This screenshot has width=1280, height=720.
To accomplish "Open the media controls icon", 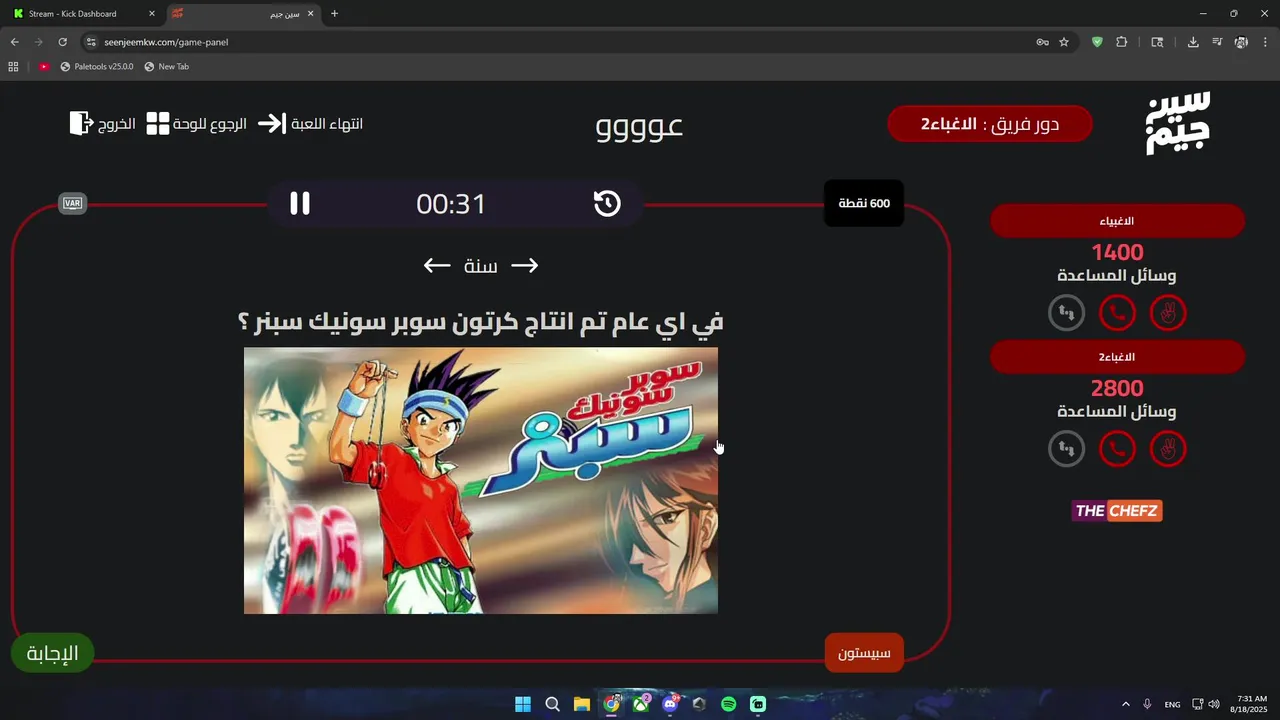I will pos(1217,42).
